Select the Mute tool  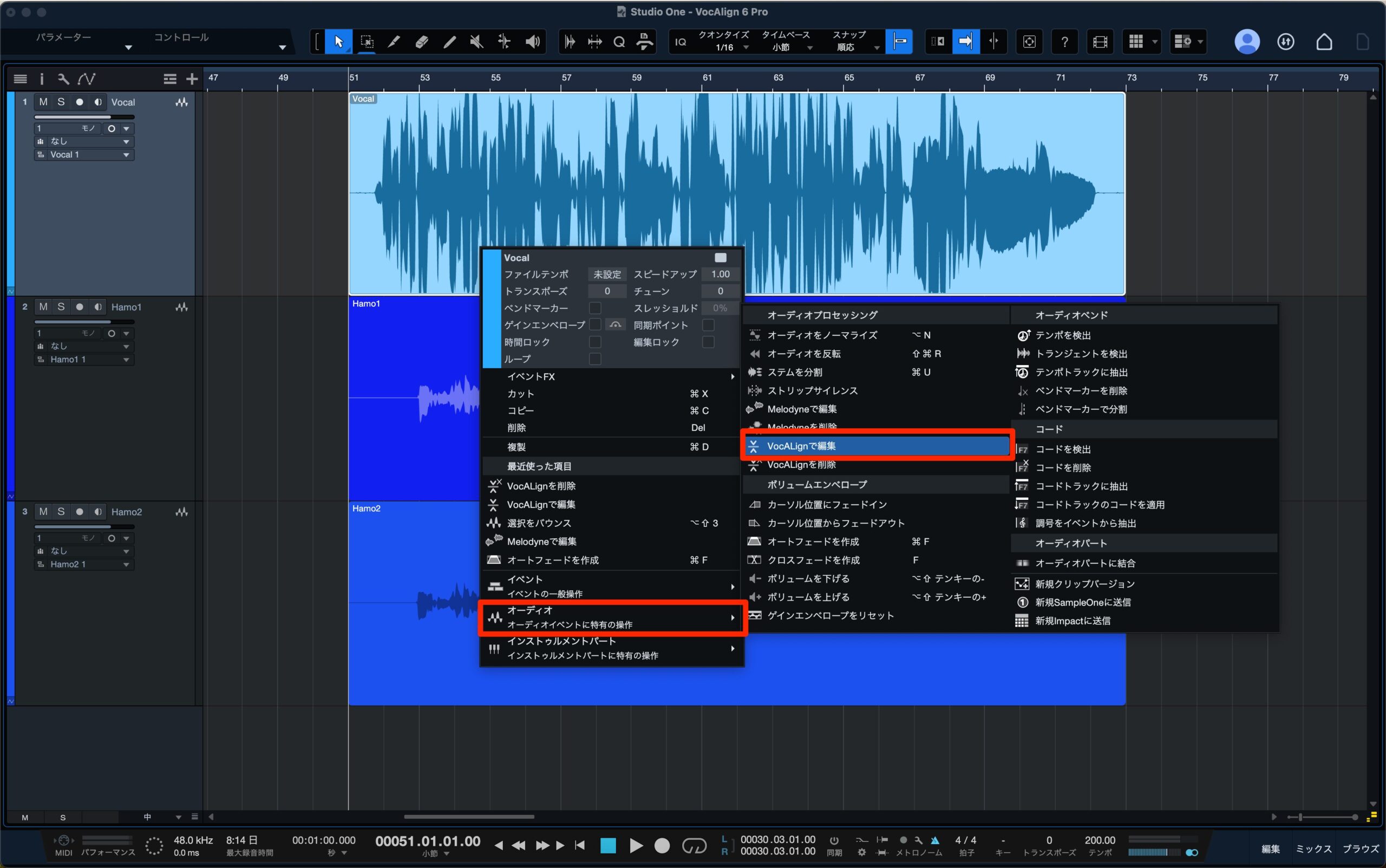tap(476, 41)
